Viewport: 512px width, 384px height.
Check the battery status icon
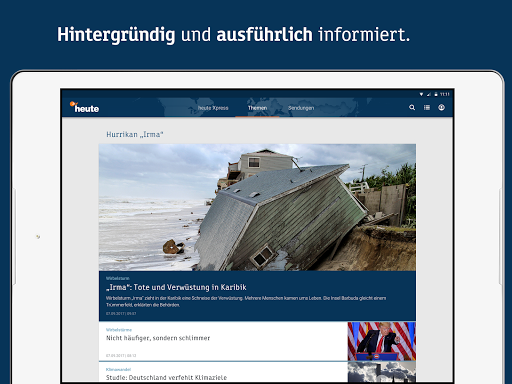pos(436,94)
